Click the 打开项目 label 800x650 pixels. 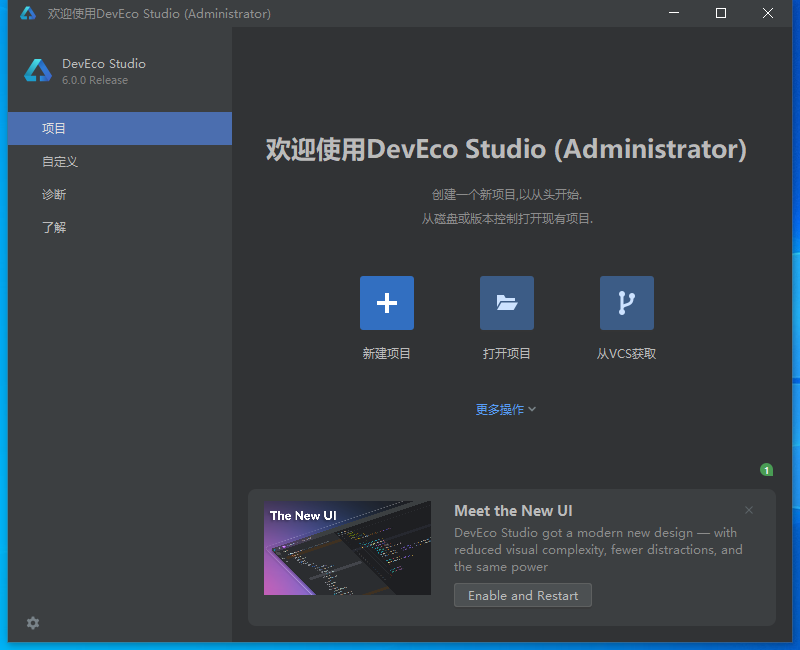coord(507,354)
